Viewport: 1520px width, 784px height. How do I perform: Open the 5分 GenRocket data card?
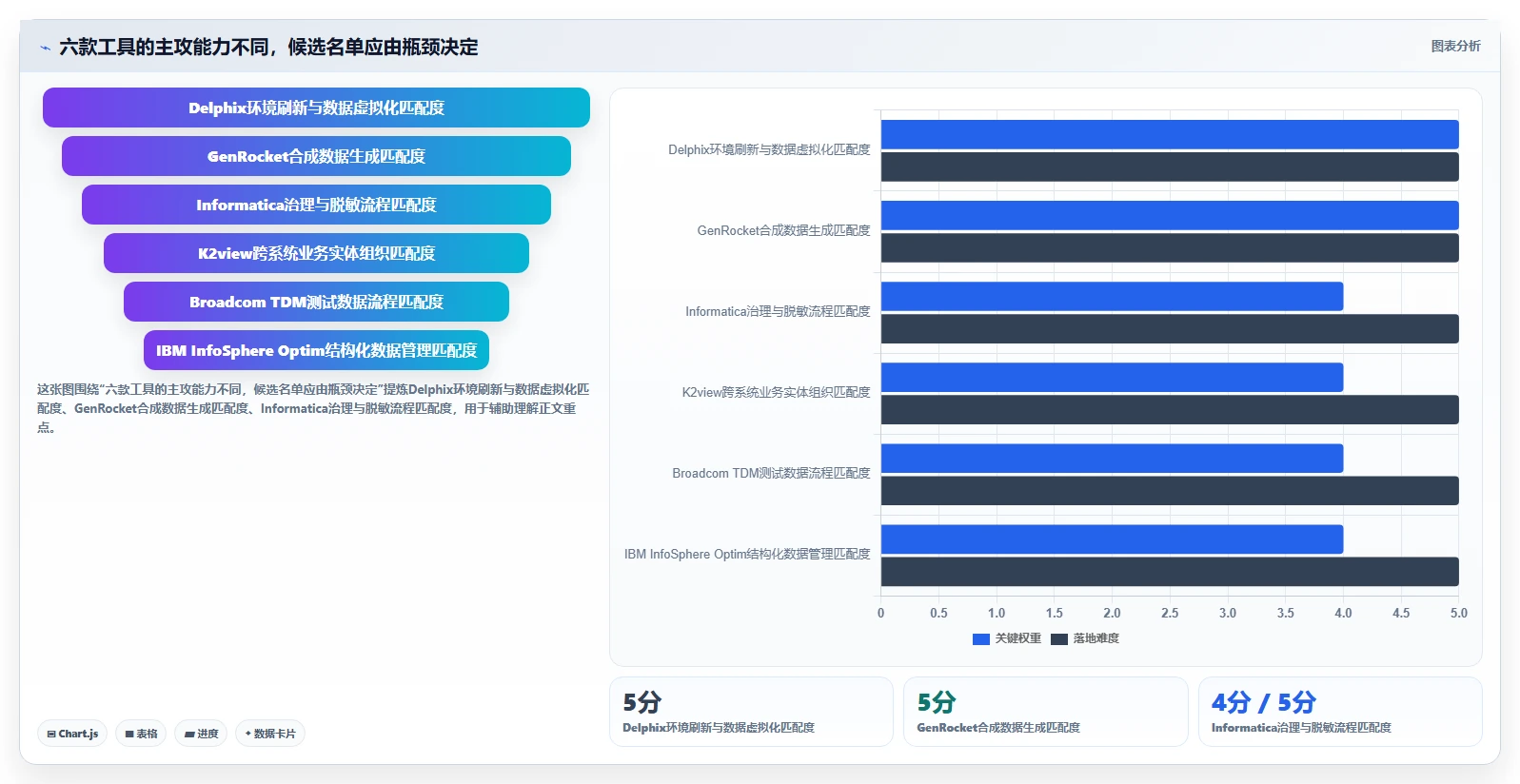[1045, 712]
